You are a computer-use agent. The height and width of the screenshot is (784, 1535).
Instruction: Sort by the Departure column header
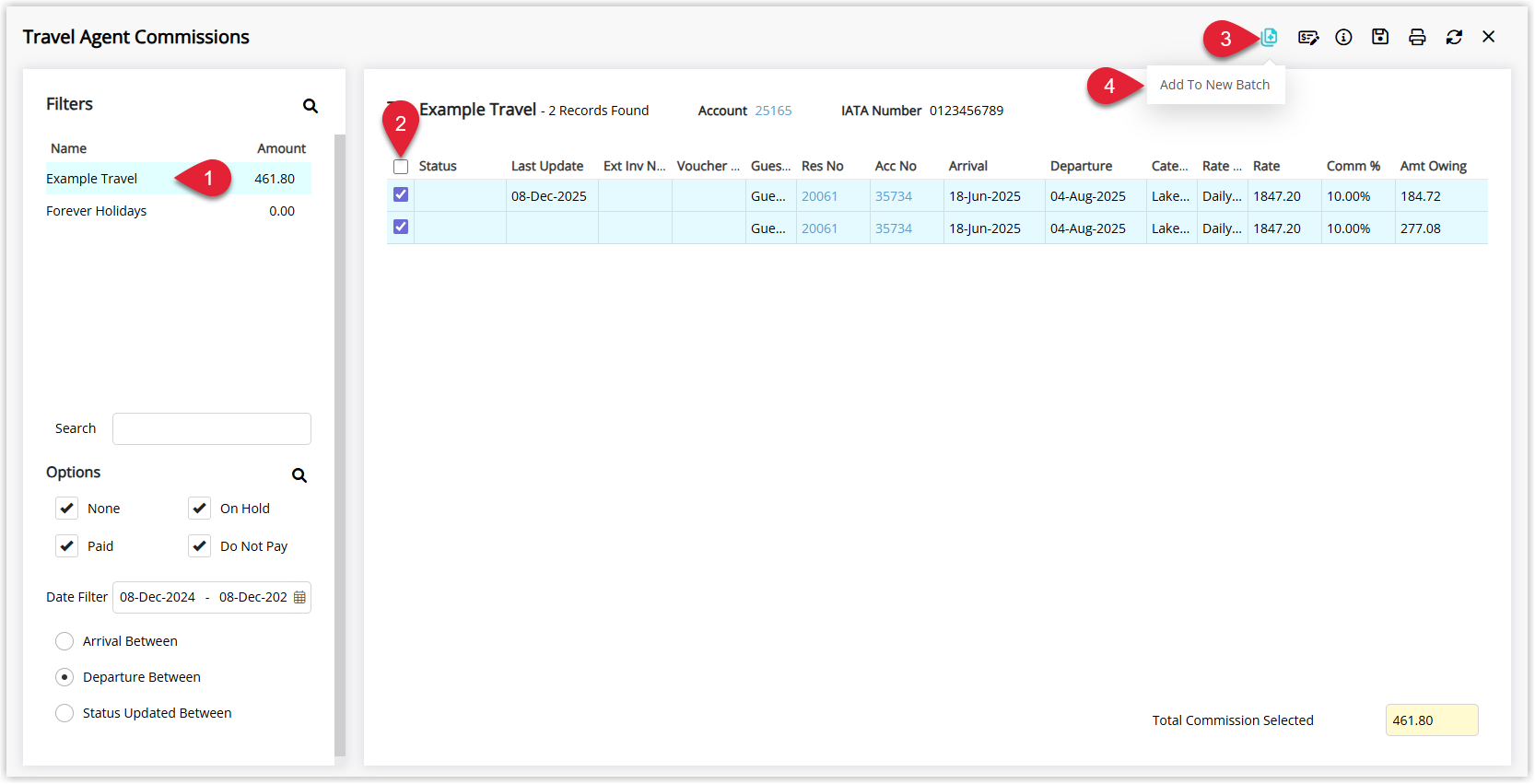click(x=1081, y=166)
